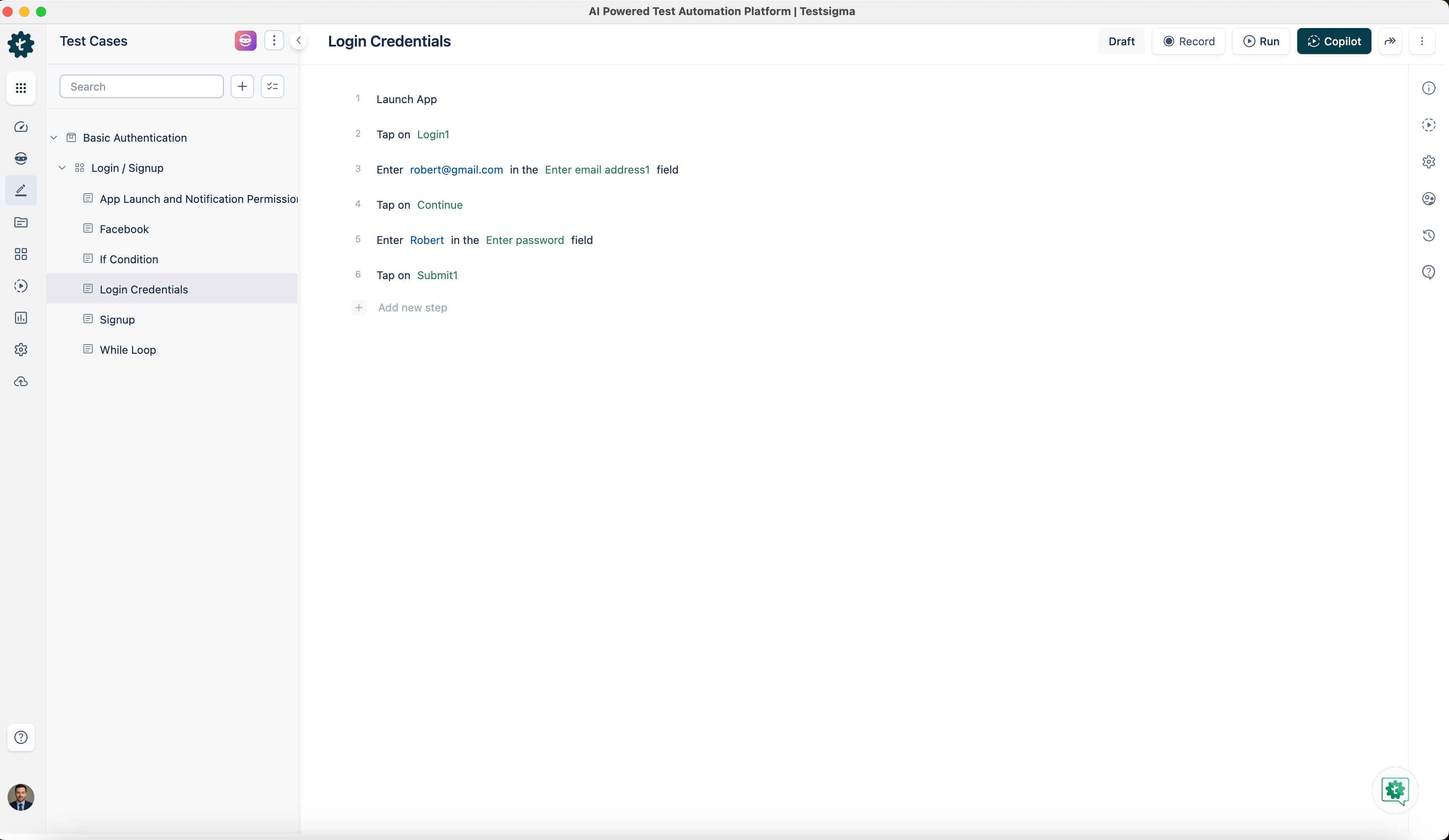The height and width of the screenshot is (840, 1449).
Task: Click the Testsigma logo icon
Action: pos(21,44)
